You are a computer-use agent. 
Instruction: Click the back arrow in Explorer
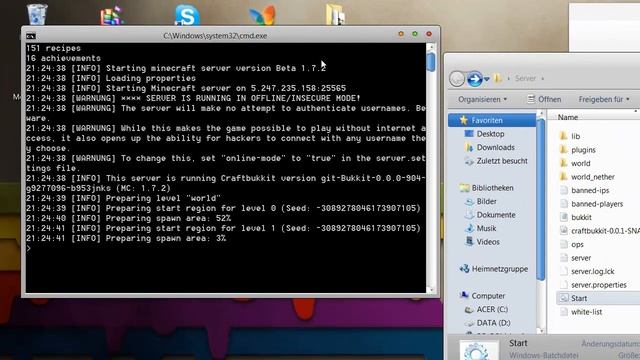click(x=457, y=79)
